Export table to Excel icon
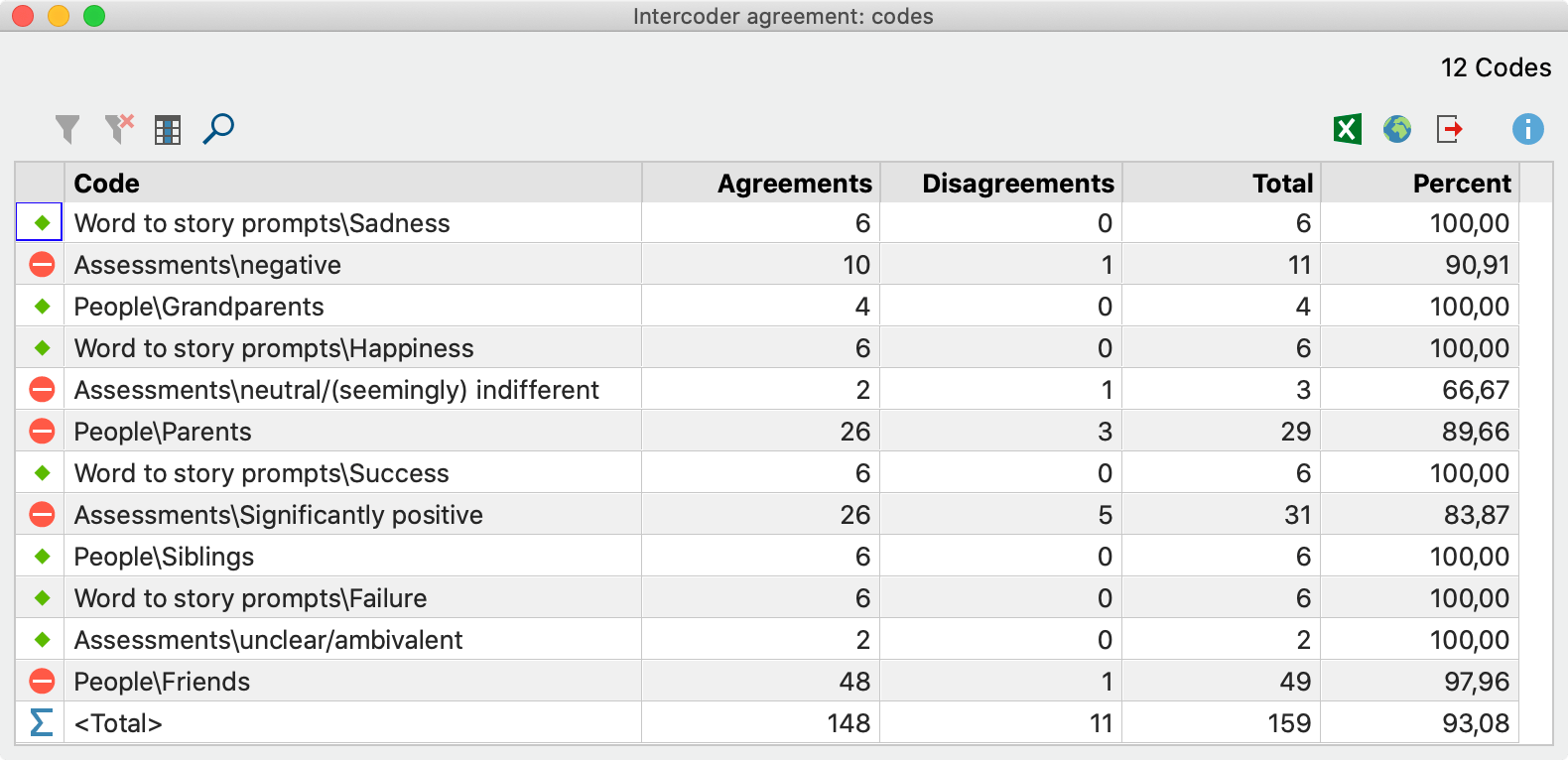The image size is (1568, 760). pyautogui.click(x=1347, y=129)
